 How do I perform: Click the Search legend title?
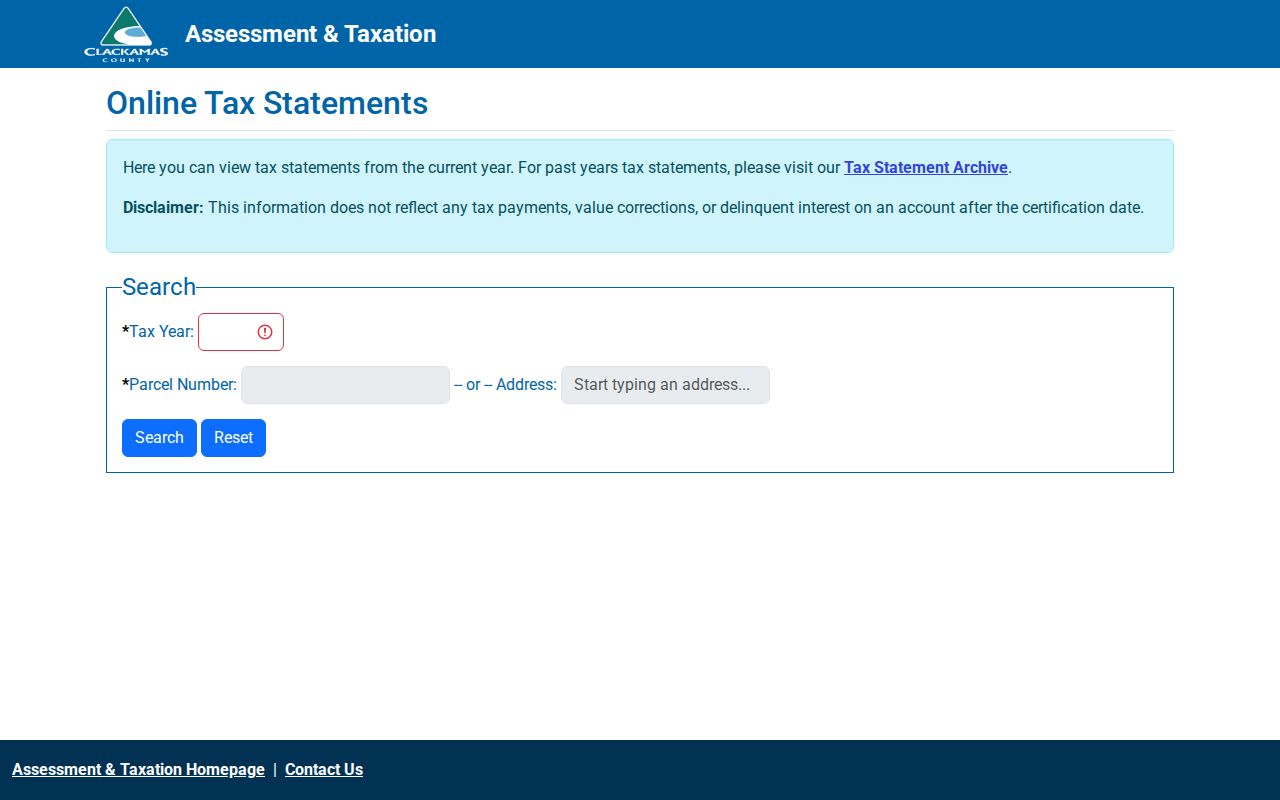[x=159, y=287]
